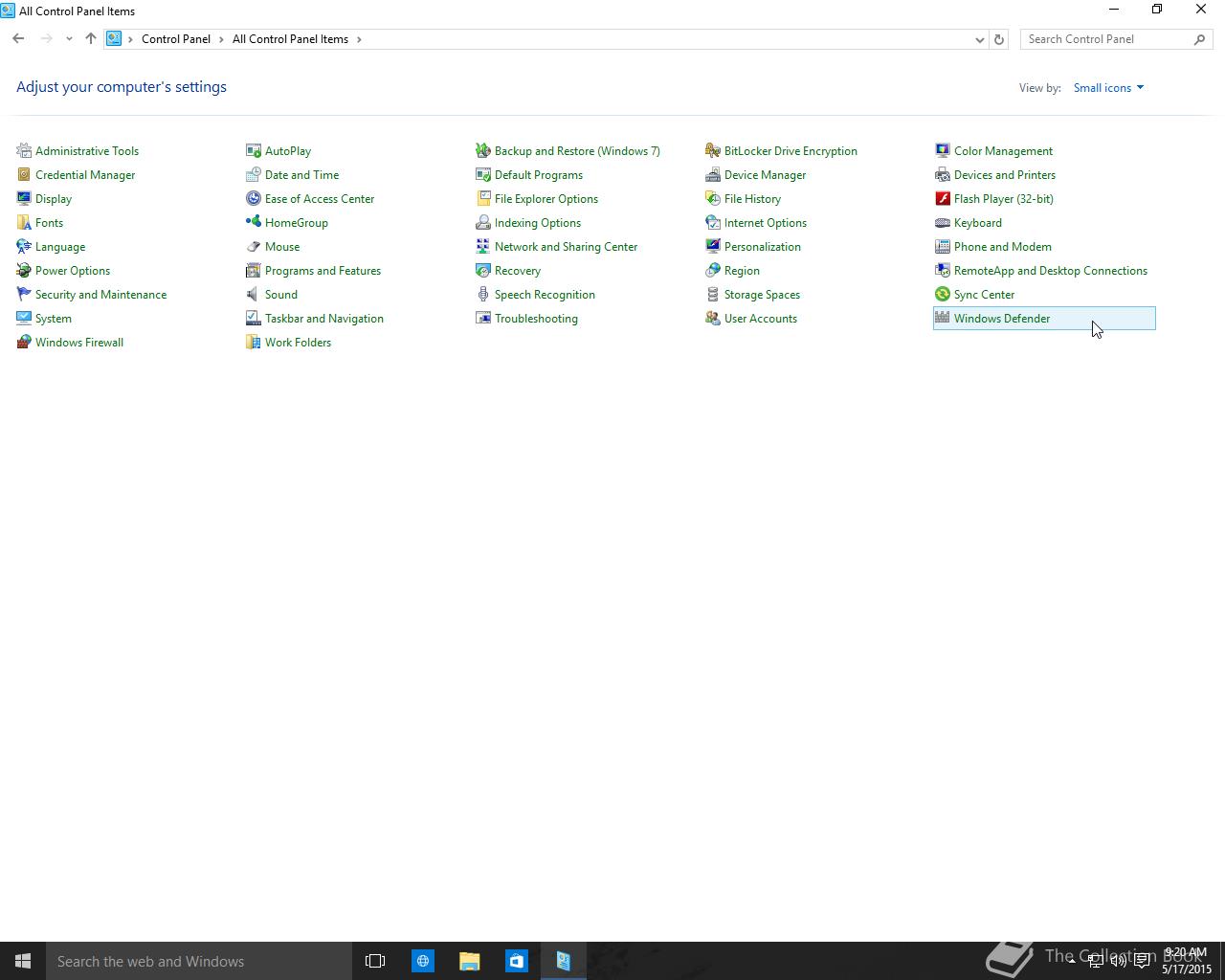Click the Backup and Restore icon
The width and height of the screenshot is (1225, 980).
pos(483,150)
